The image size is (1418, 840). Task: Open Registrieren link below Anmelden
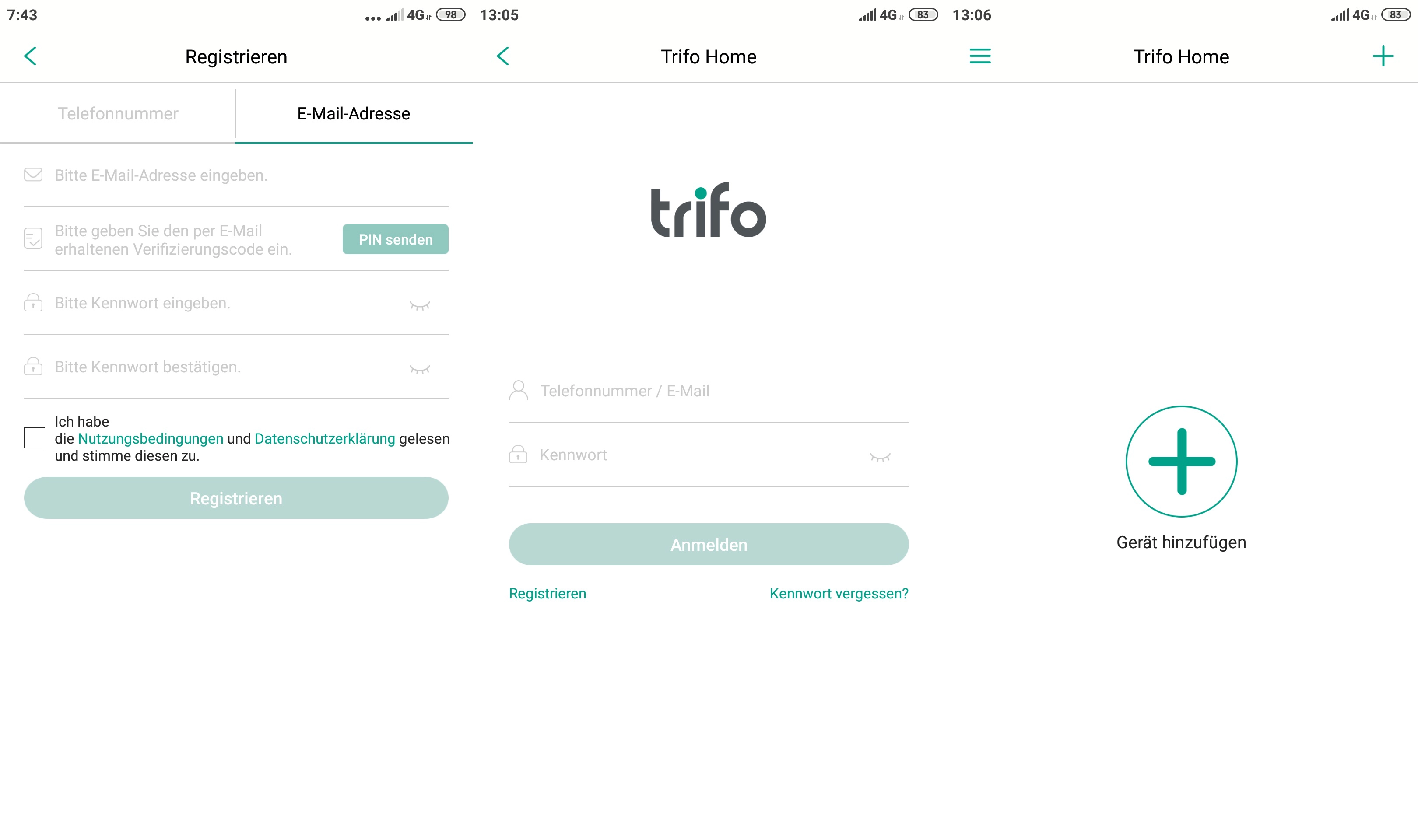pos(548,593)
